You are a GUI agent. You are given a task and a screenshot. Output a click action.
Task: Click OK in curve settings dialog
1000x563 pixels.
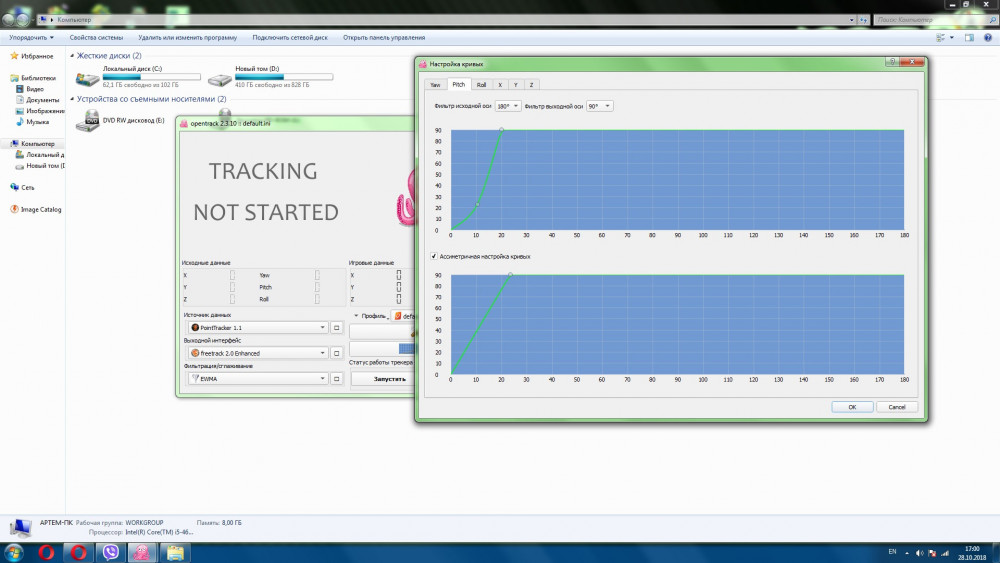coord(851,407)
